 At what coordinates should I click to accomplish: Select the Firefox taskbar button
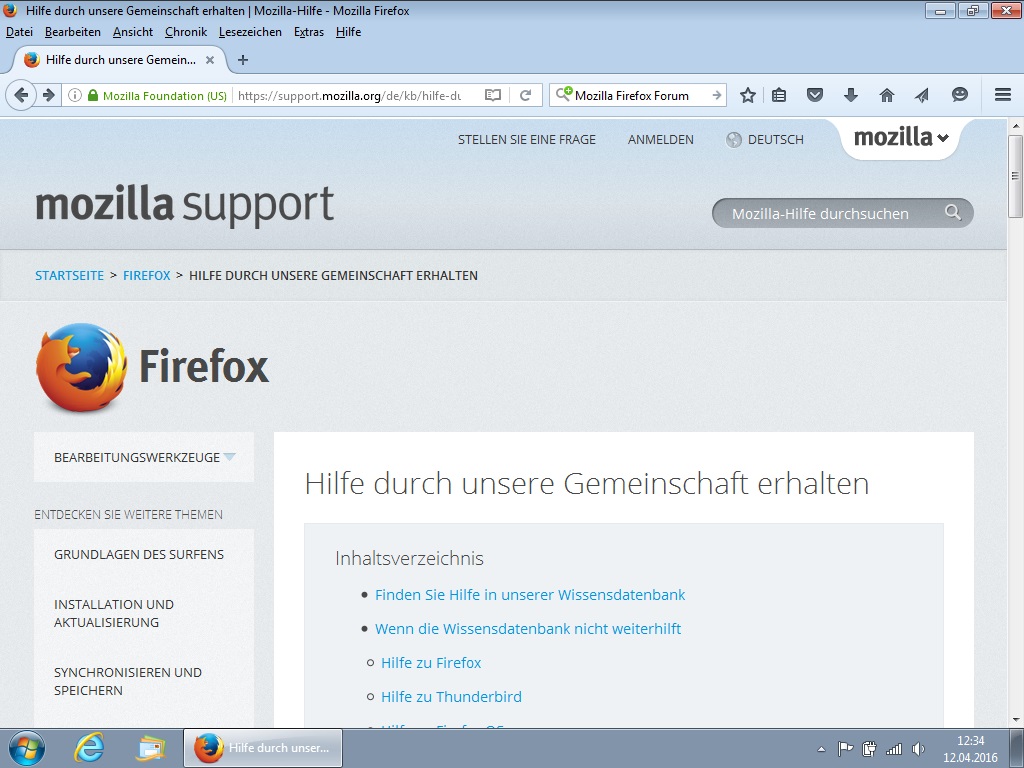263,748
